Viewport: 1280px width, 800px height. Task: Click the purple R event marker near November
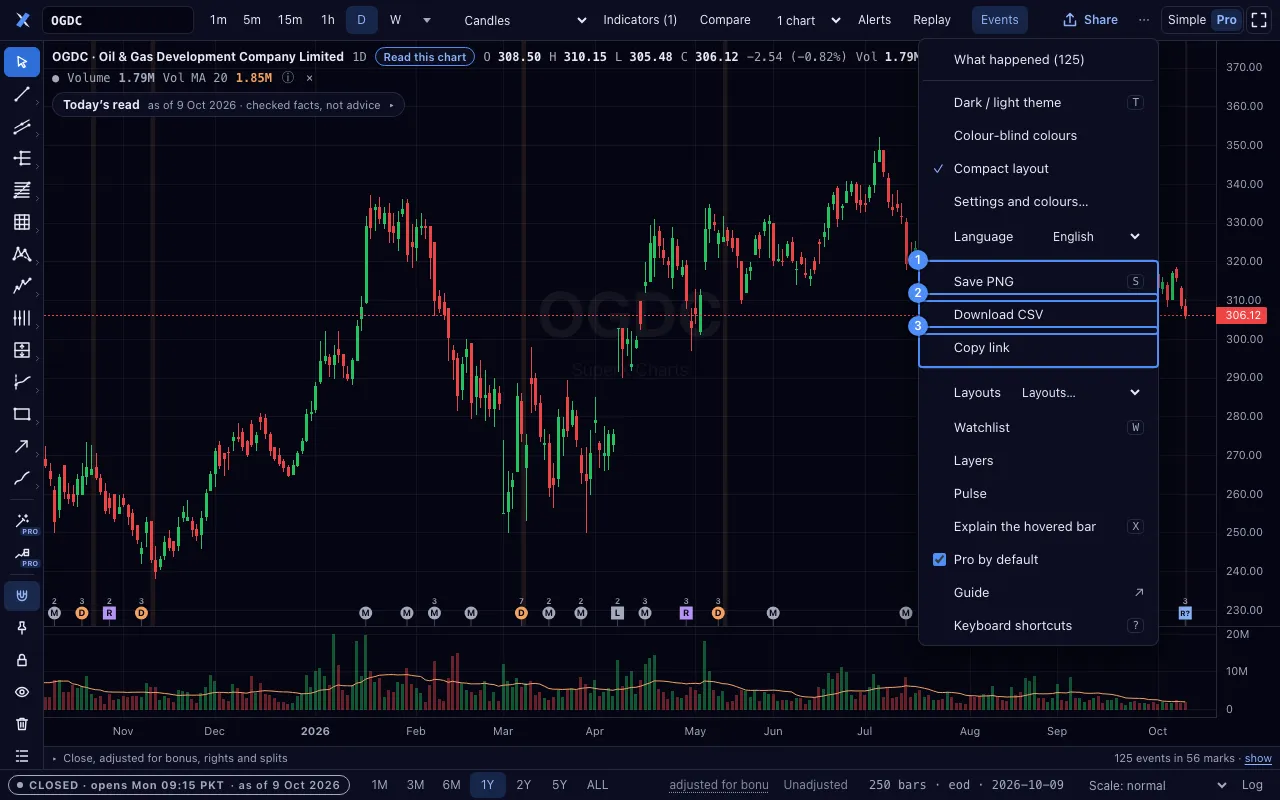(109, 612)
